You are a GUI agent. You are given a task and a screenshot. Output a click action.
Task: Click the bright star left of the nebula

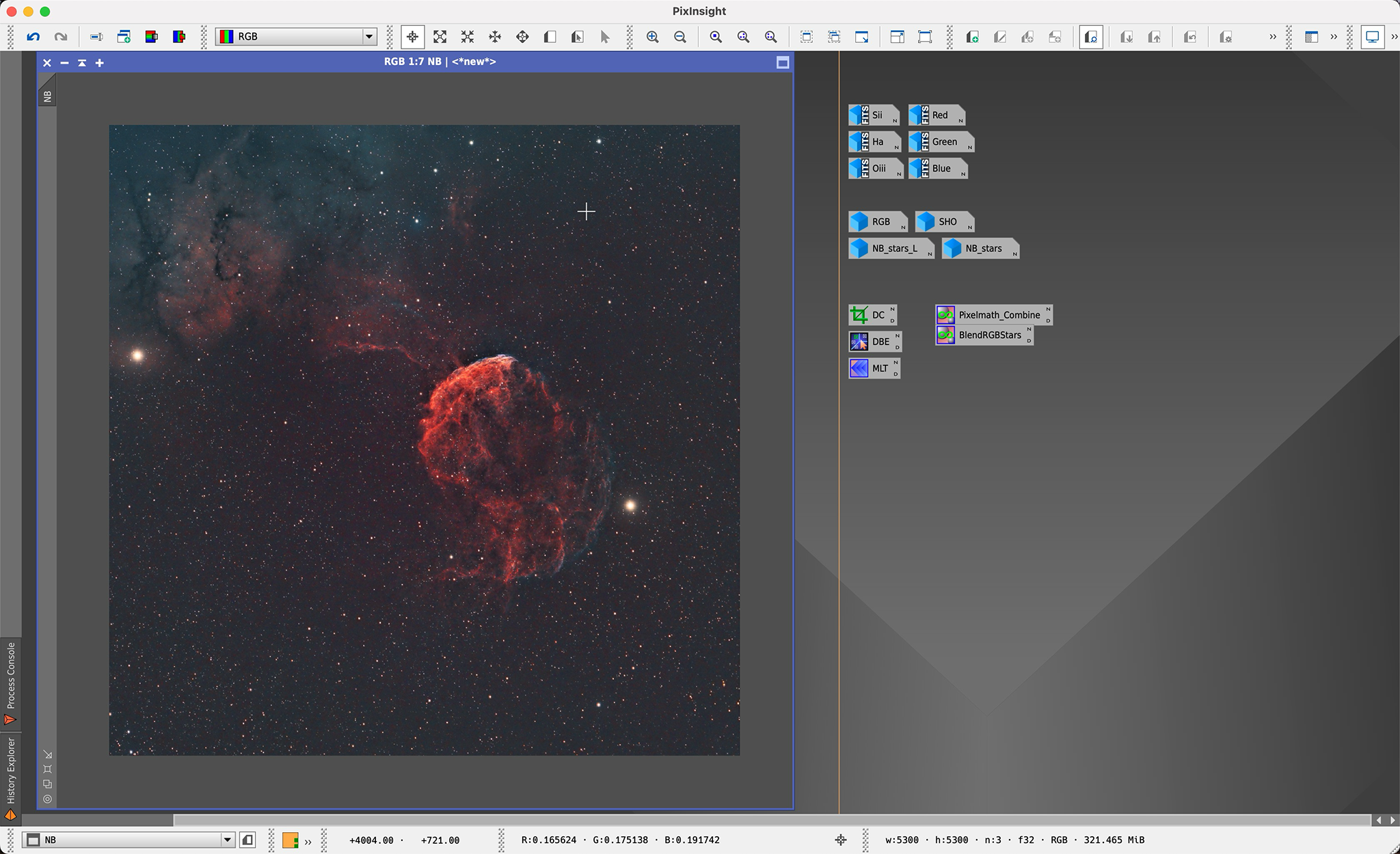pos(137,355)
